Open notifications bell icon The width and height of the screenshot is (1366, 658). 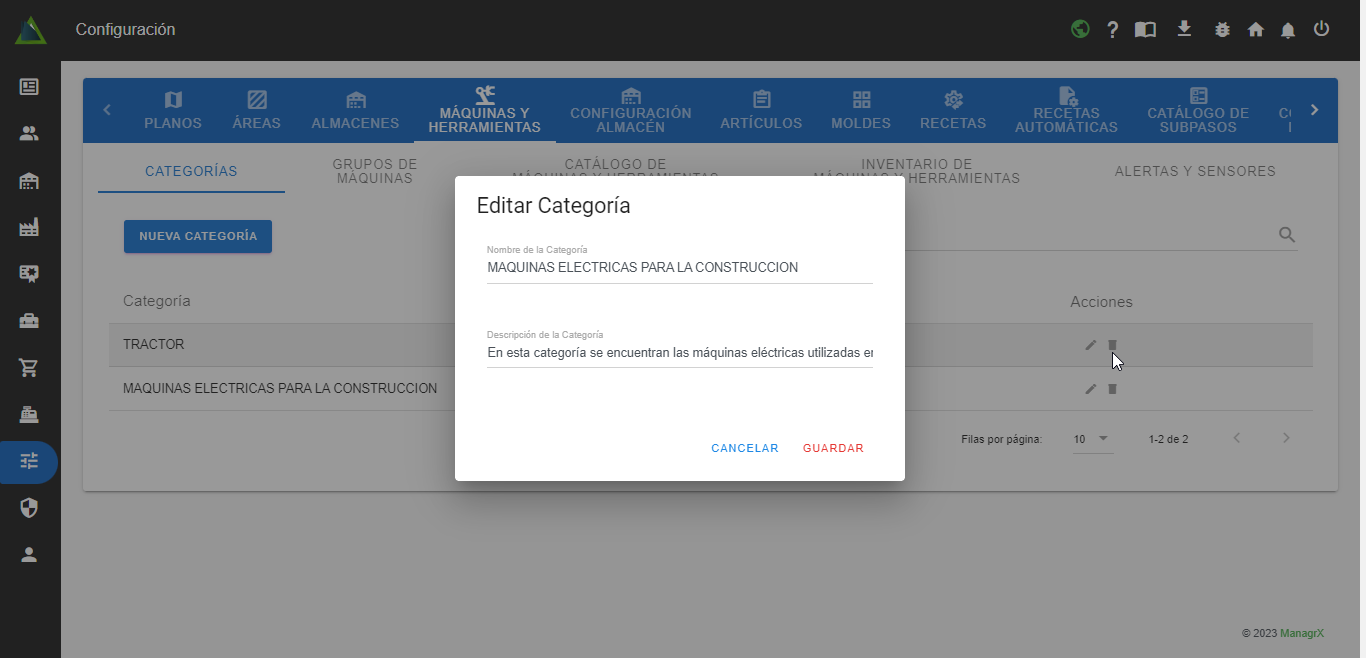point(1288,30)
